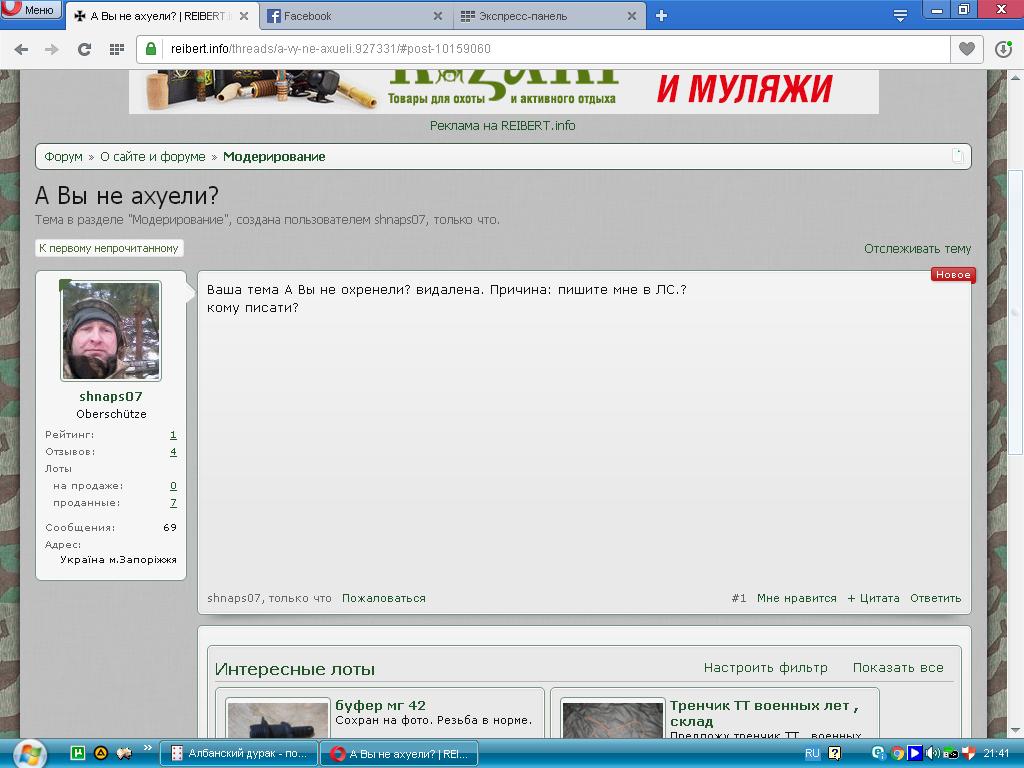1024x768 pixels.
Task: Open a new browser tab
Action: pyautogui.click(x=661, y=16)
